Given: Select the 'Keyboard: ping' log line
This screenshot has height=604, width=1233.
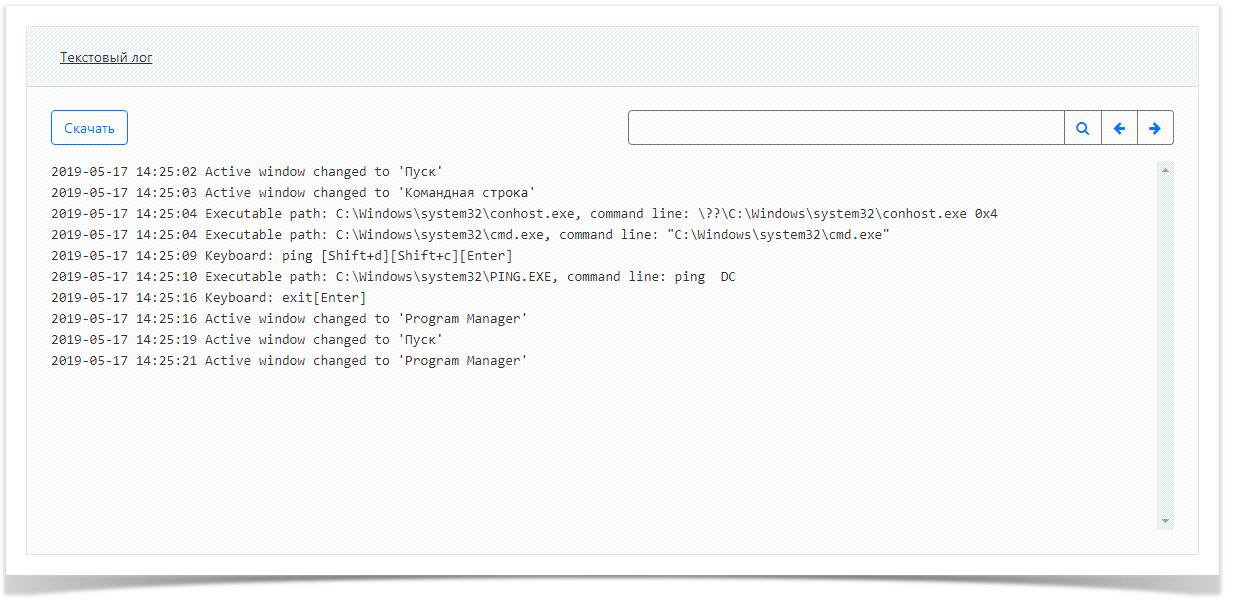Looking at the screenshot, I should pos(281,256).
